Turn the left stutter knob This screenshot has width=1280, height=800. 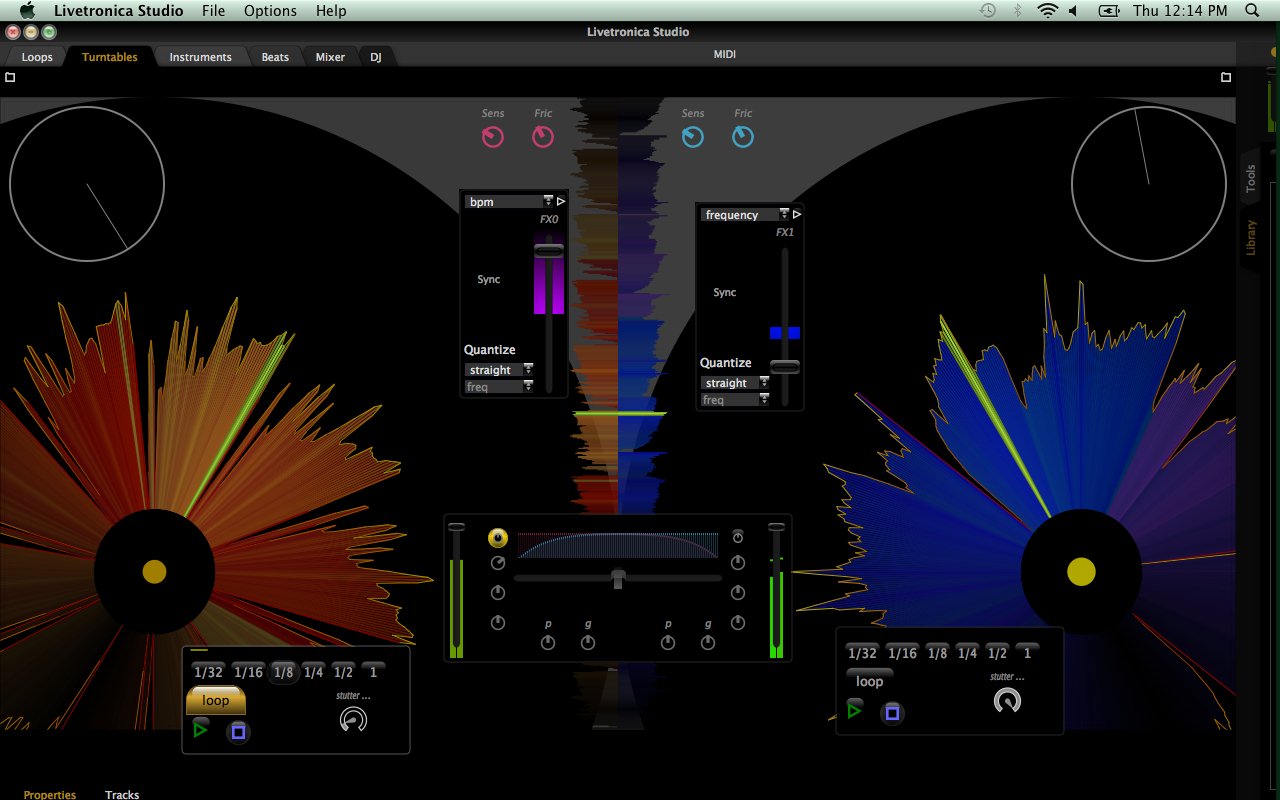(353, 719)
